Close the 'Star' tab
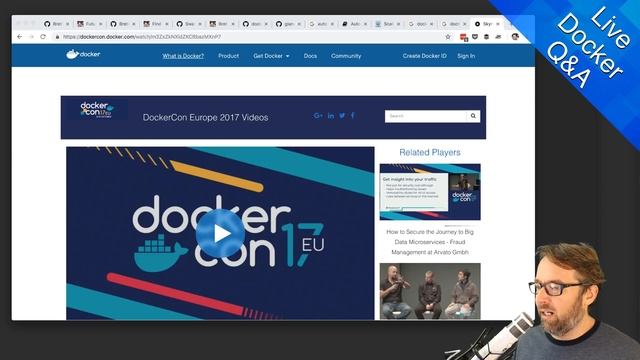The image size is (640, 360). 398,24
